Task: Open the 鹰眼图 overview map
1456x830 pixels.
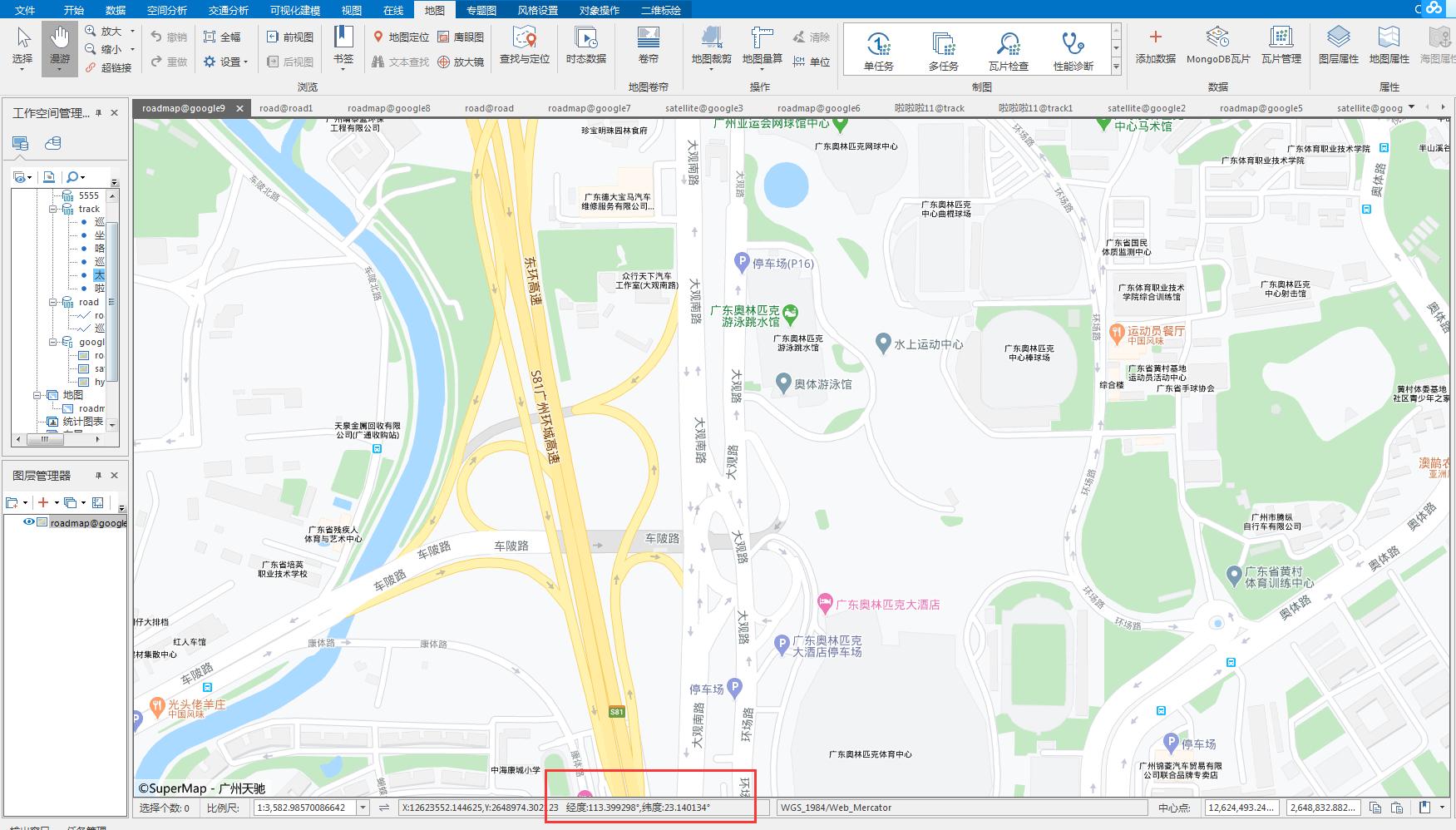Action: click(461, 37)
